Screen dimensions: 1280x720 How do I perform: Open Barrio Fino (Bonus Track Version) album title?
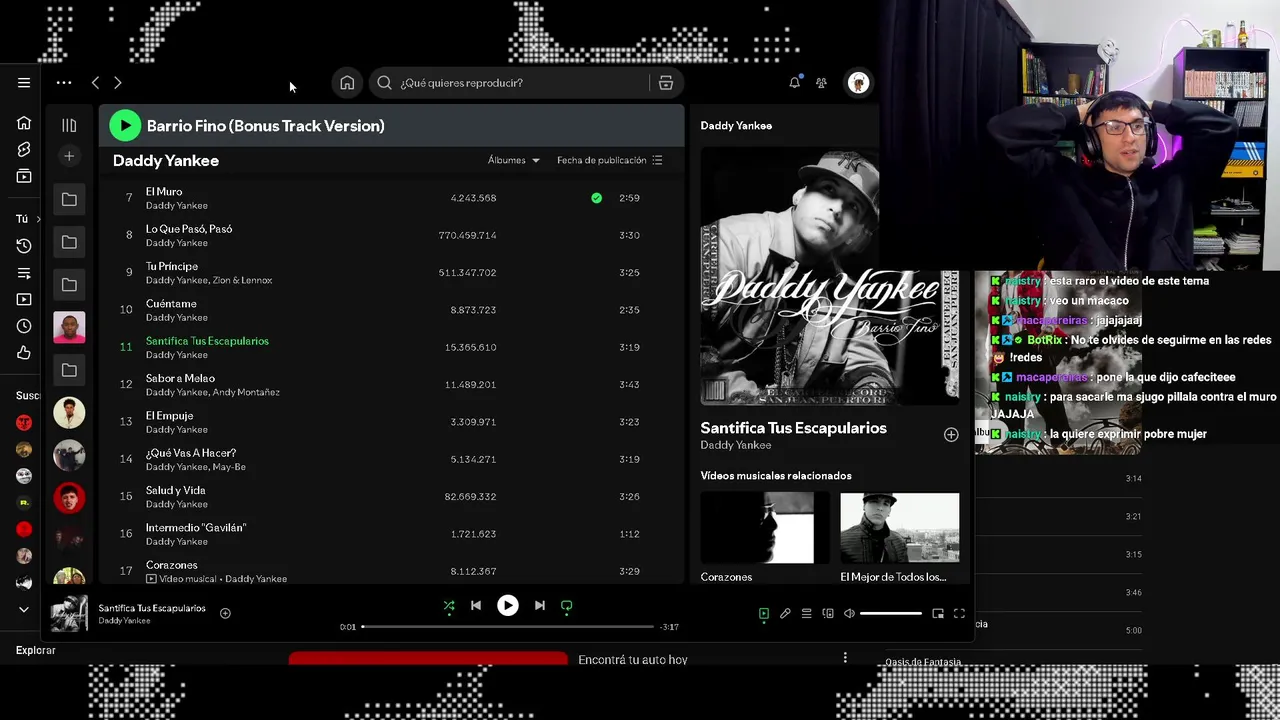click(265, 126)
